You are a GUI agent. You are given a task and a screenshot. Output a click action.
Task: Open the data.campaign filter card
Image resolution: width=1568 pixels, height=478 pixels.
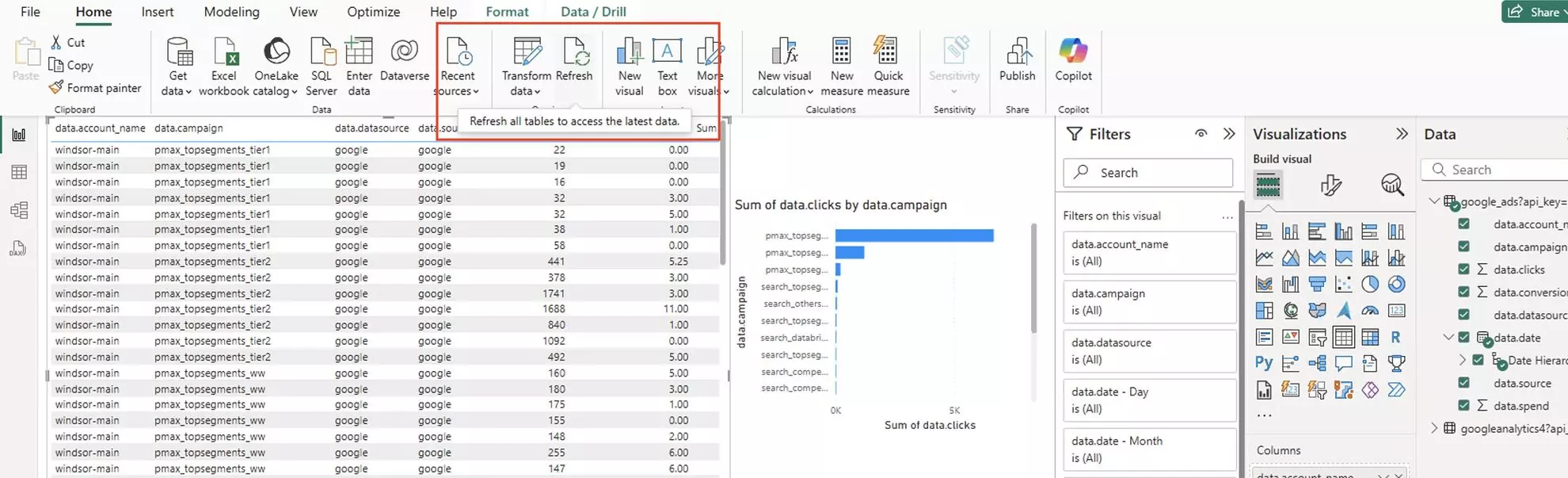pyautogui.click(x=1149, y=301)
